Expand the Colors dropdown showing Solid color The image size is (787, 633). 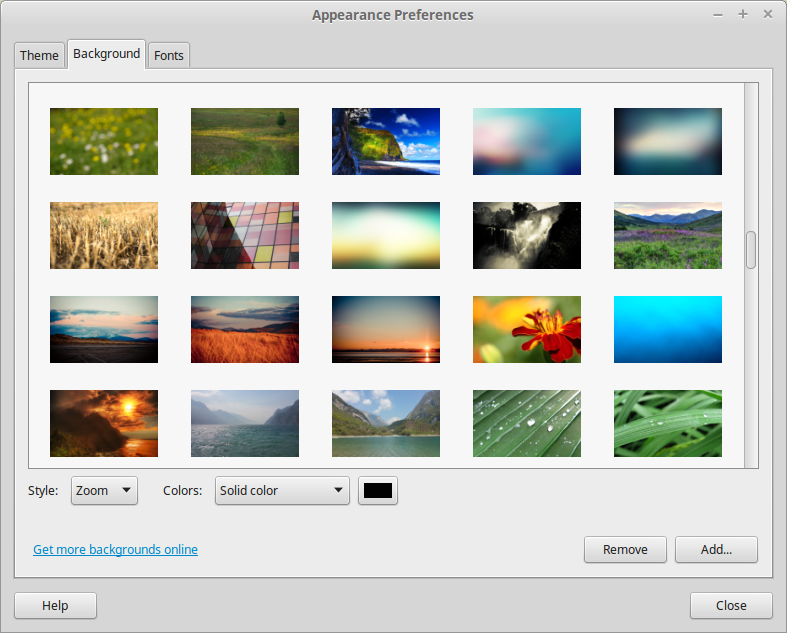(x=282, y=490)
